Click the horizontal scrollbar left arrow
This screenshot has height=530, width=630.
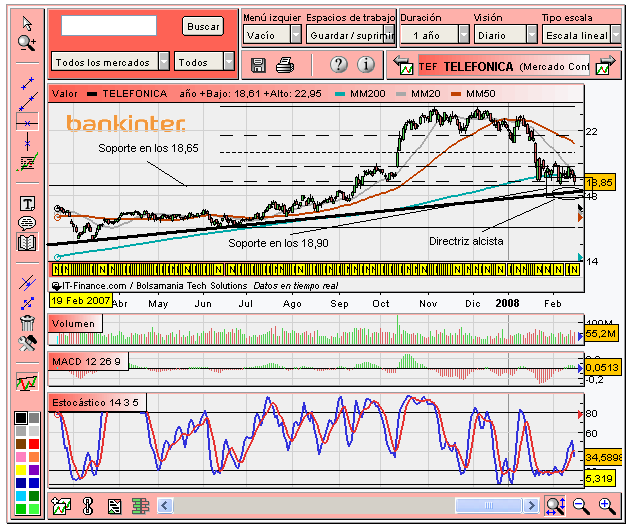165,505
